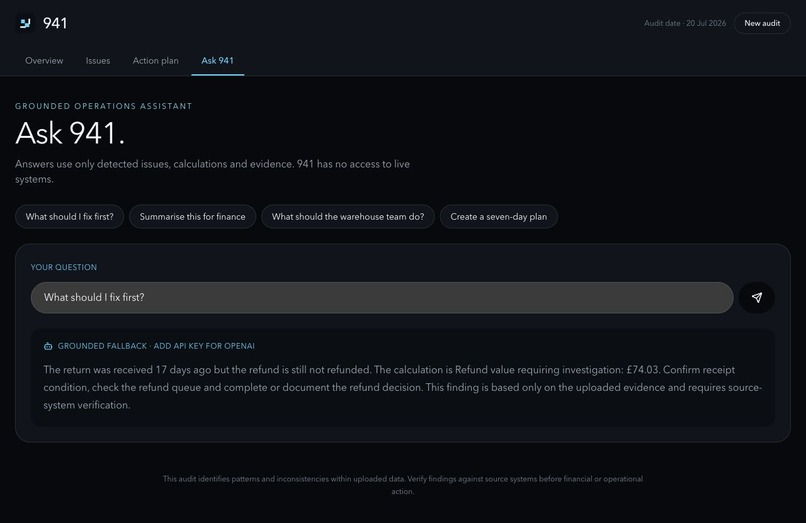Click 'Grounded Fallback · Add API key for OpenAI' label
Screen dimensions: 806x523
[156, 346]
